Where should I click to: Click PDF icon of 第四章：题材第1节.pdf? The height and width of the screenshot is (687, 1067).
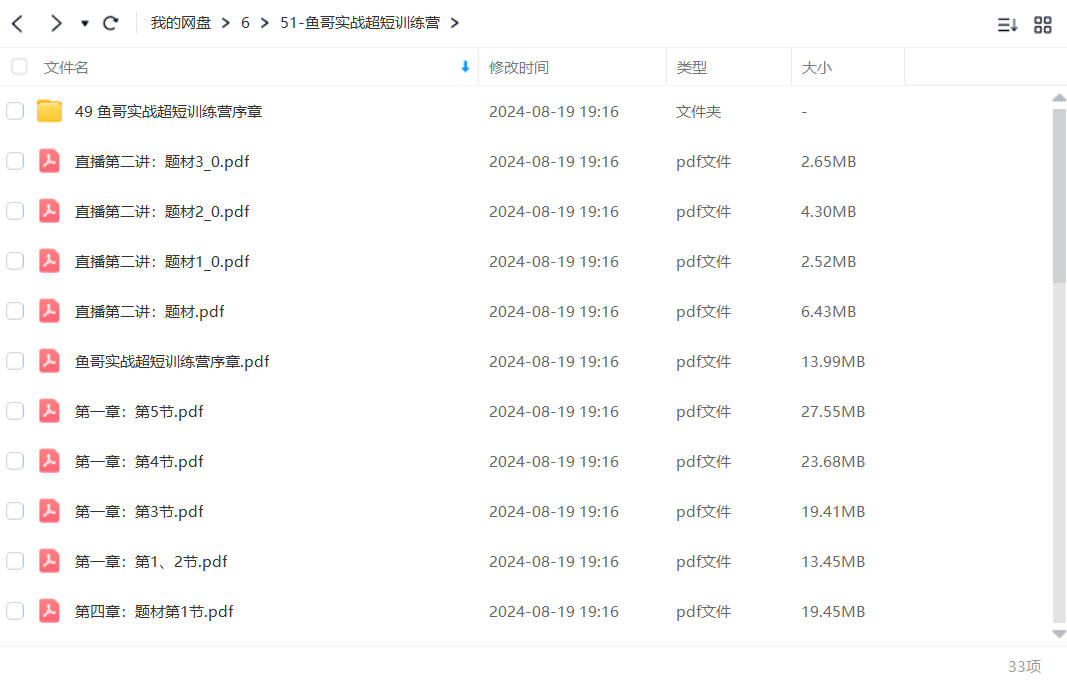(x=49, y=611)
